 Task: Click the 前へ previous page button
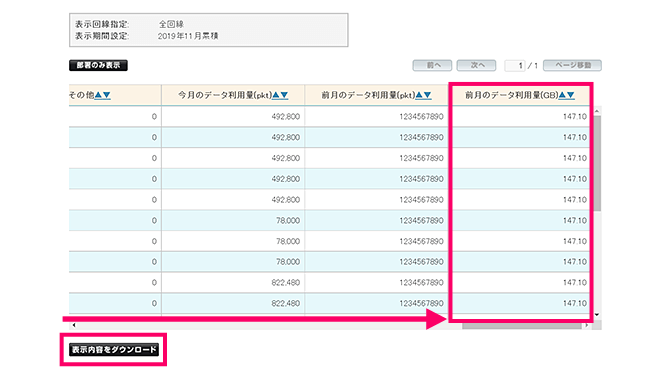(432, 65)
